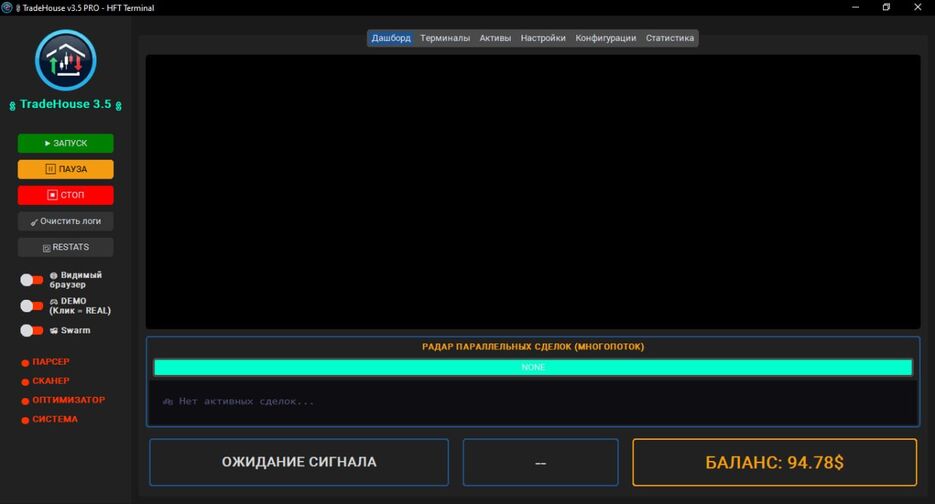Click the RESTATS button
935x504 pixels.
pyautogui.click(x=66, y=247)
